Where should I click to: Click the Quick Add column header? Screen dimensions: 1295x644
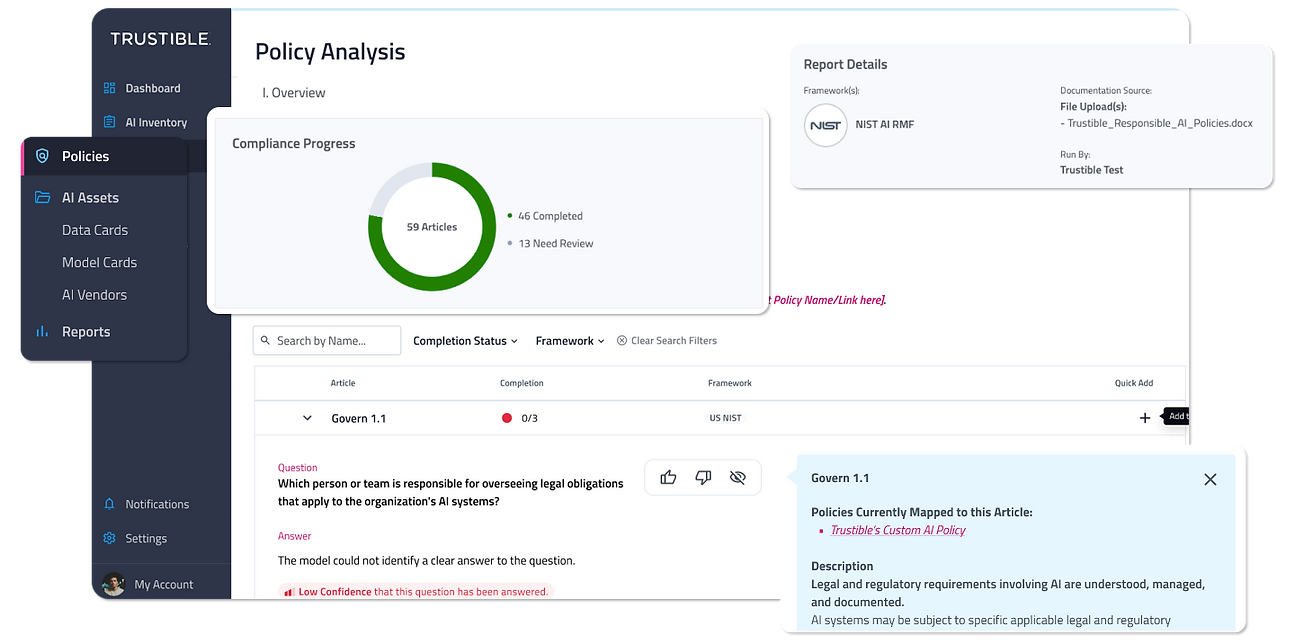[1134, 383]
